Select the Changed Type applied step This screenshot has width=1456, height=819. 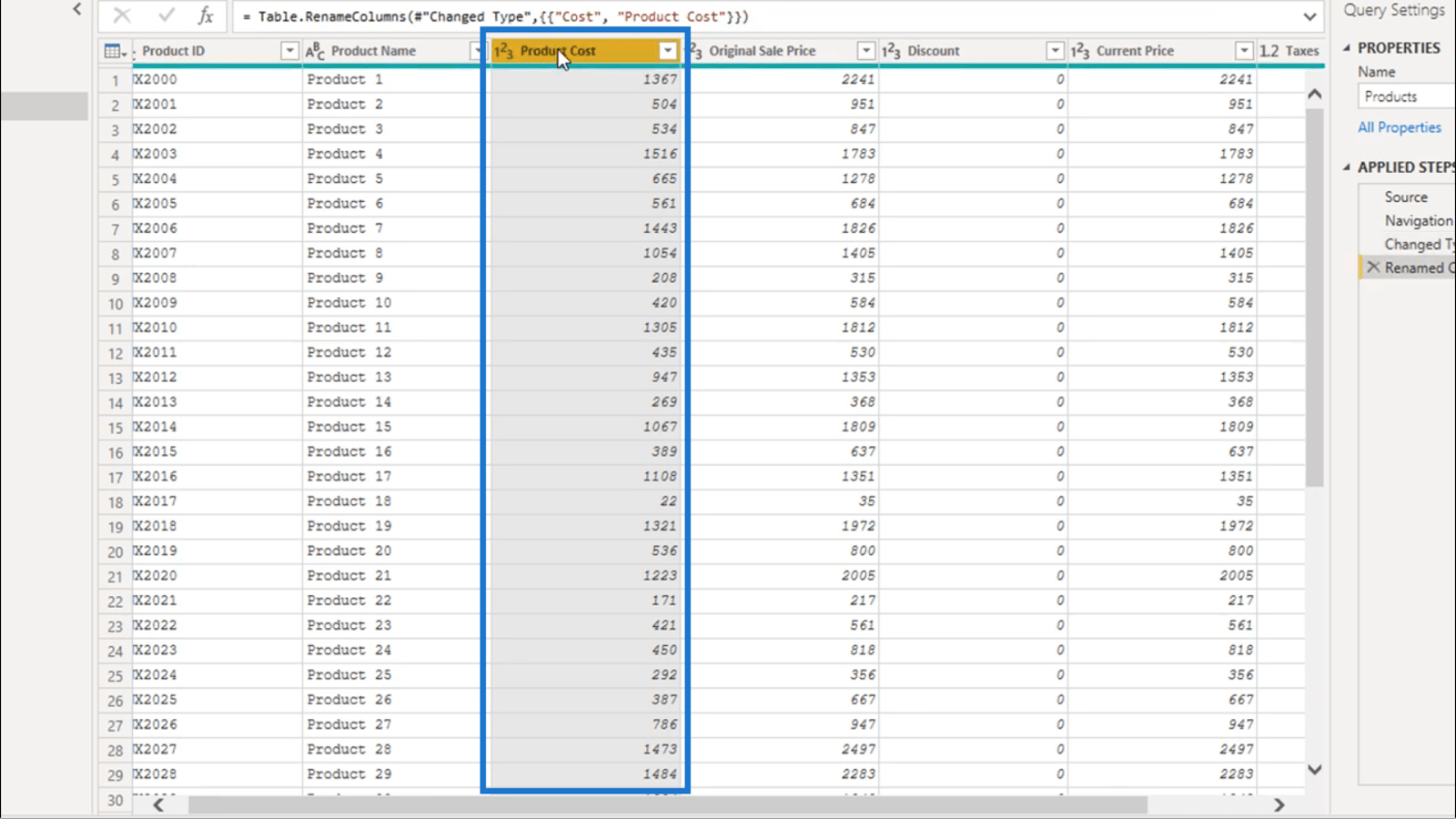pos(1418,244)
